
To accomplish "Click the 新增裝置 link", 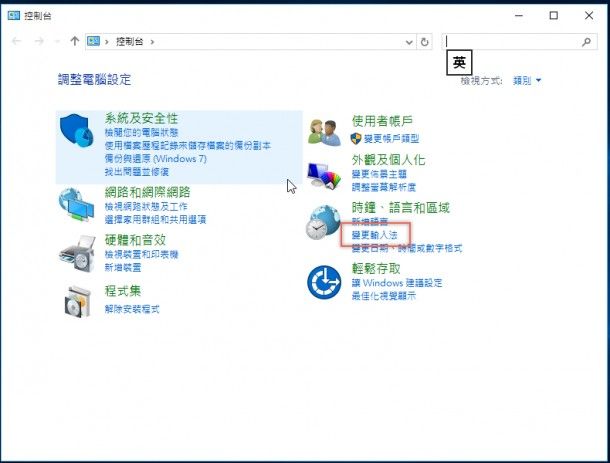I will 123,267.
